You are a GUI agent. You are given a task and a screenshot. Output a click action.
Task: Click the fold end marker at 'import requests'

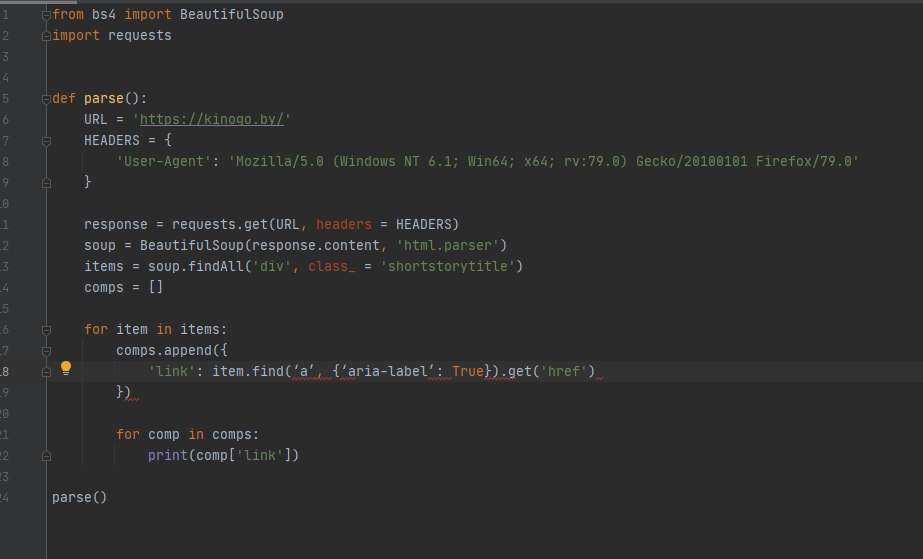pos(47,36)
